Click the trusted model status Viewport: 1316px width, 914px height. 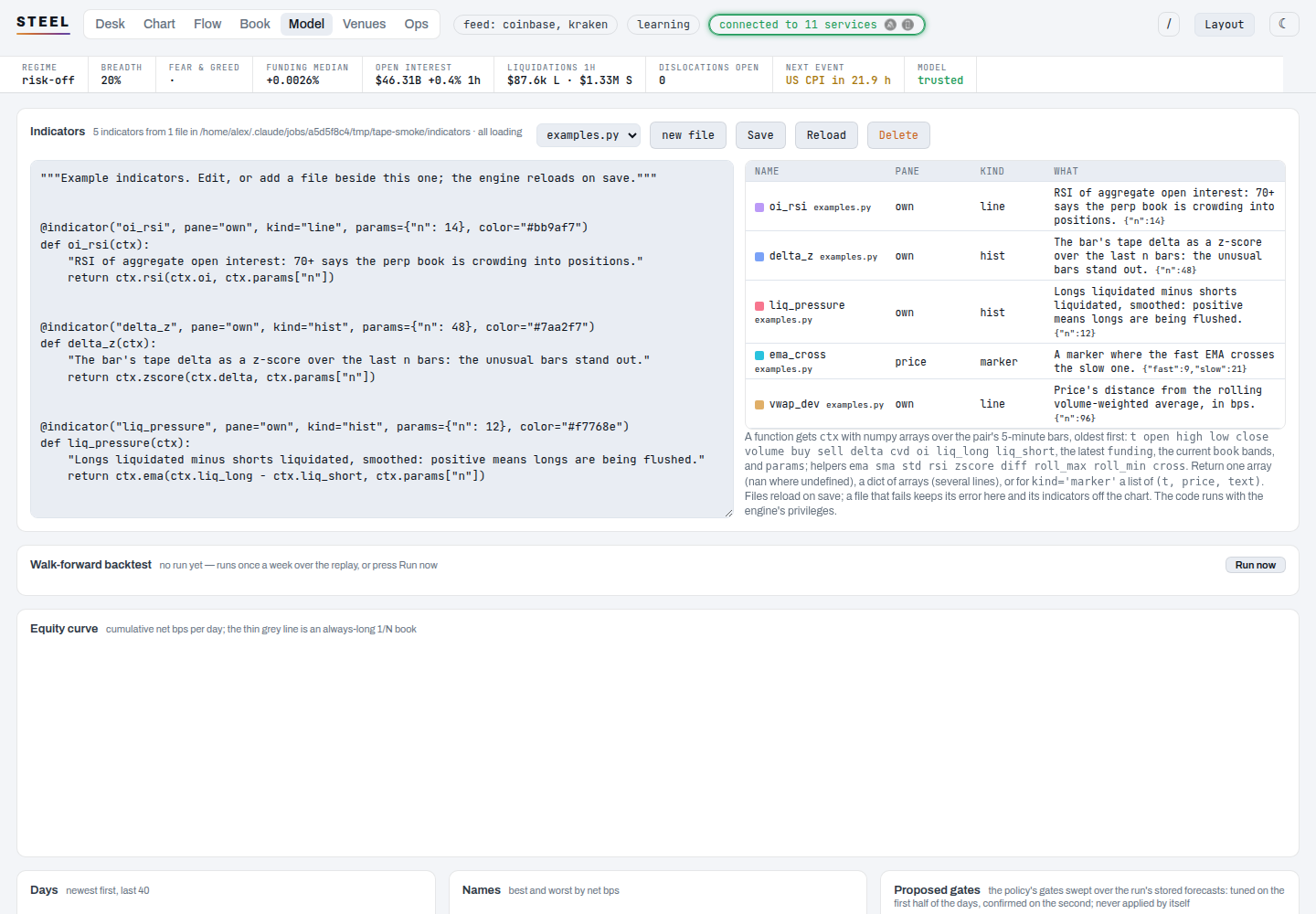point(940,80)
